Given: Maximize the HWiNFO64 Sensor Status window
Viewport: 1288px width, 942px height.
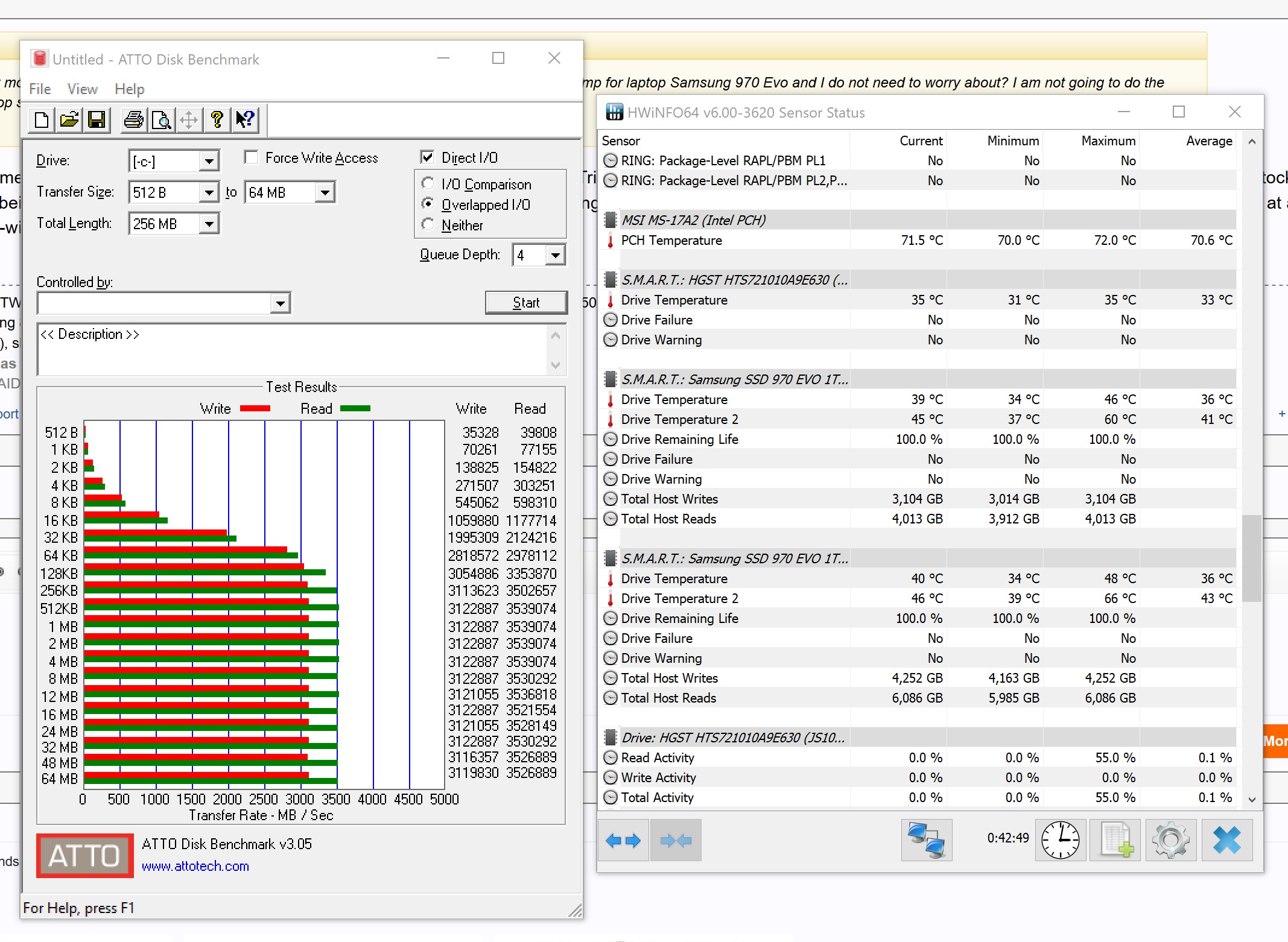Looking at the screenshot, I should [x=1178, y=112].
